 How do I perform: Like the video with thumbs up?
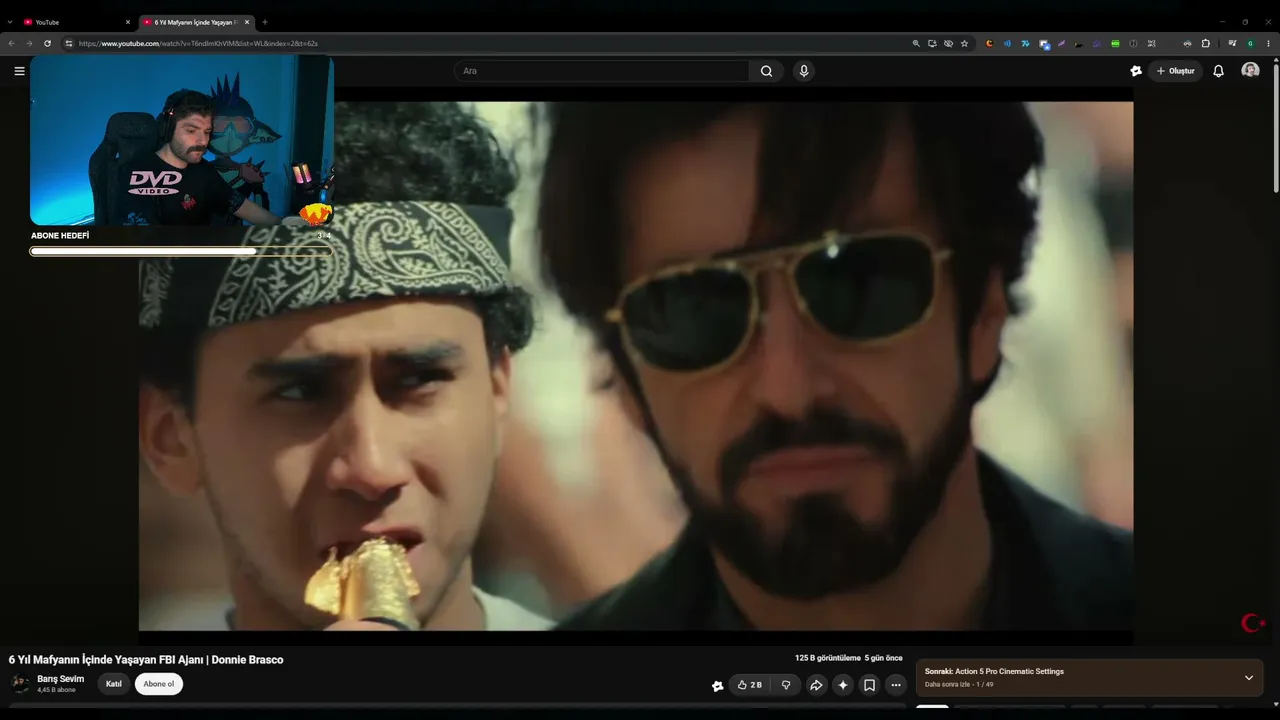pos(749,685)
